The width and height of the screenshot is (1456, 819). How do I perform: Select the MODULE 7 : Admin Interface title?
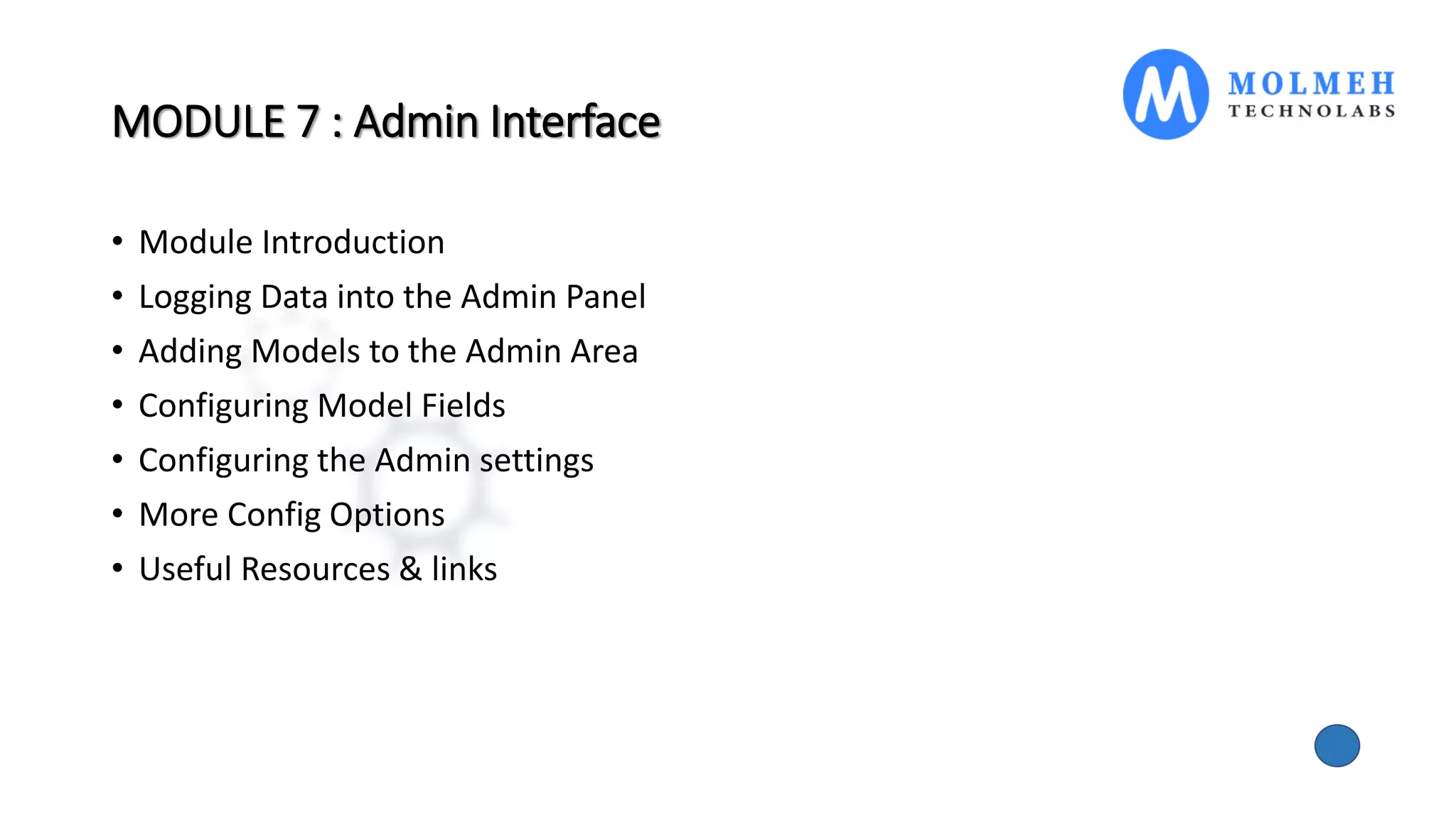coord(386,121)
